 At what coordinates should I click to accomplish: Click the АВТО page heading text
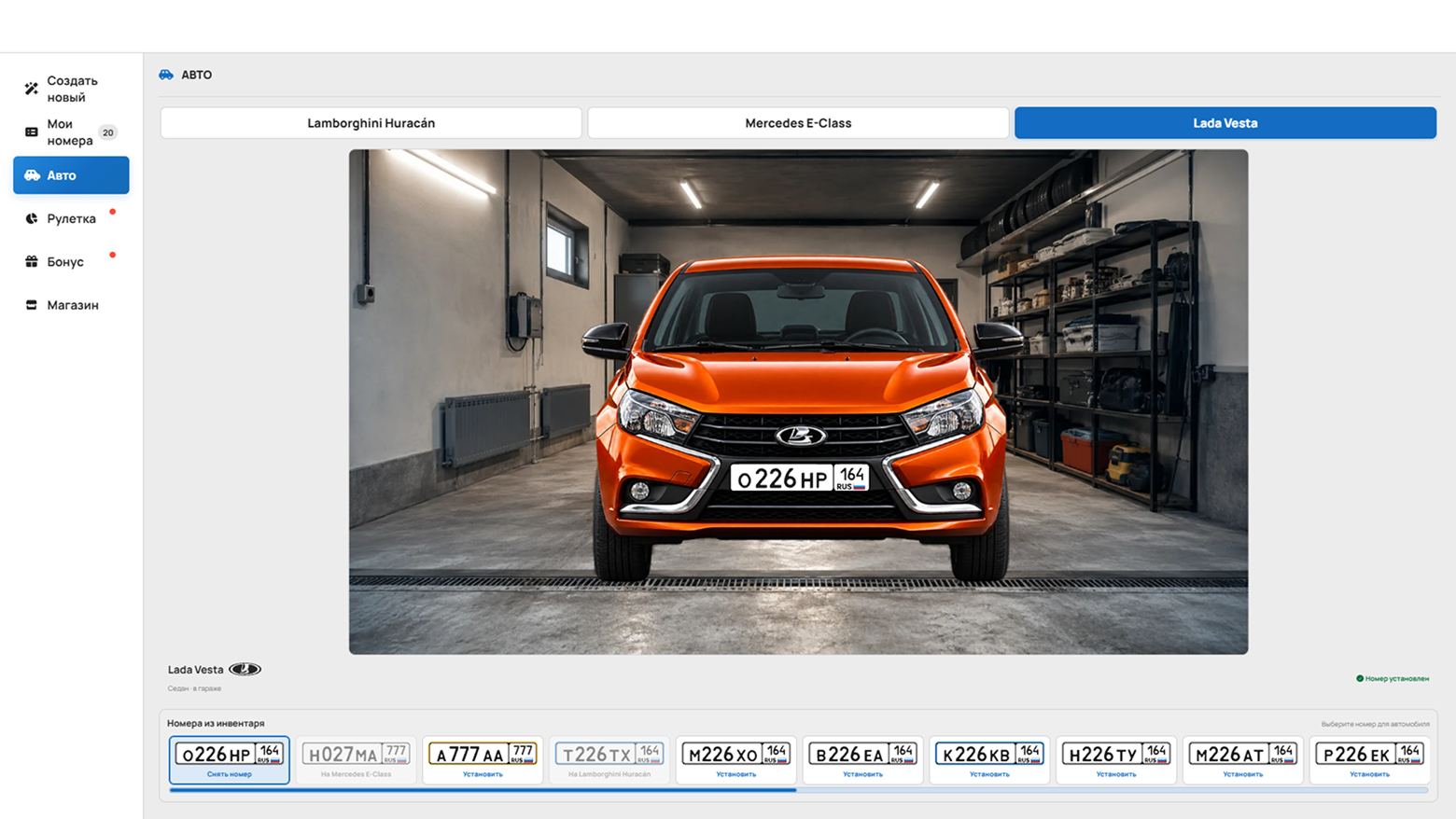[x=197, y=75]
